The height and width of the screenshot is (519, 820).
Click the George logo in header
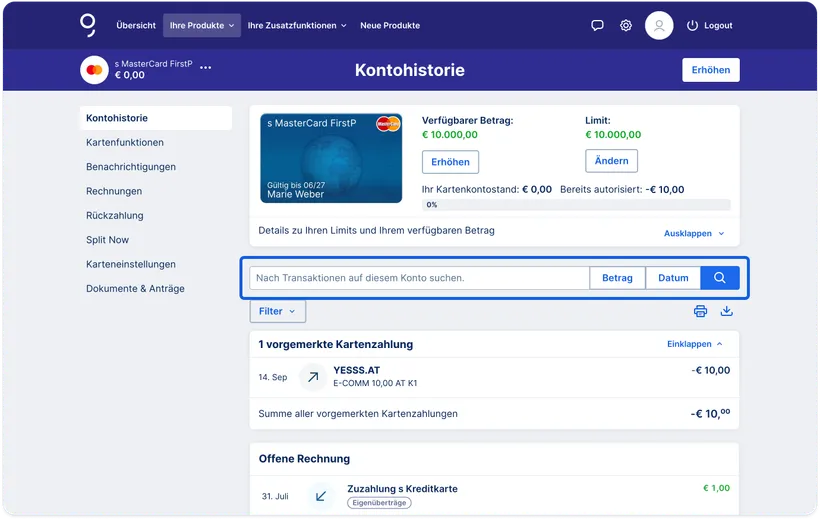(x=88, y=25)
